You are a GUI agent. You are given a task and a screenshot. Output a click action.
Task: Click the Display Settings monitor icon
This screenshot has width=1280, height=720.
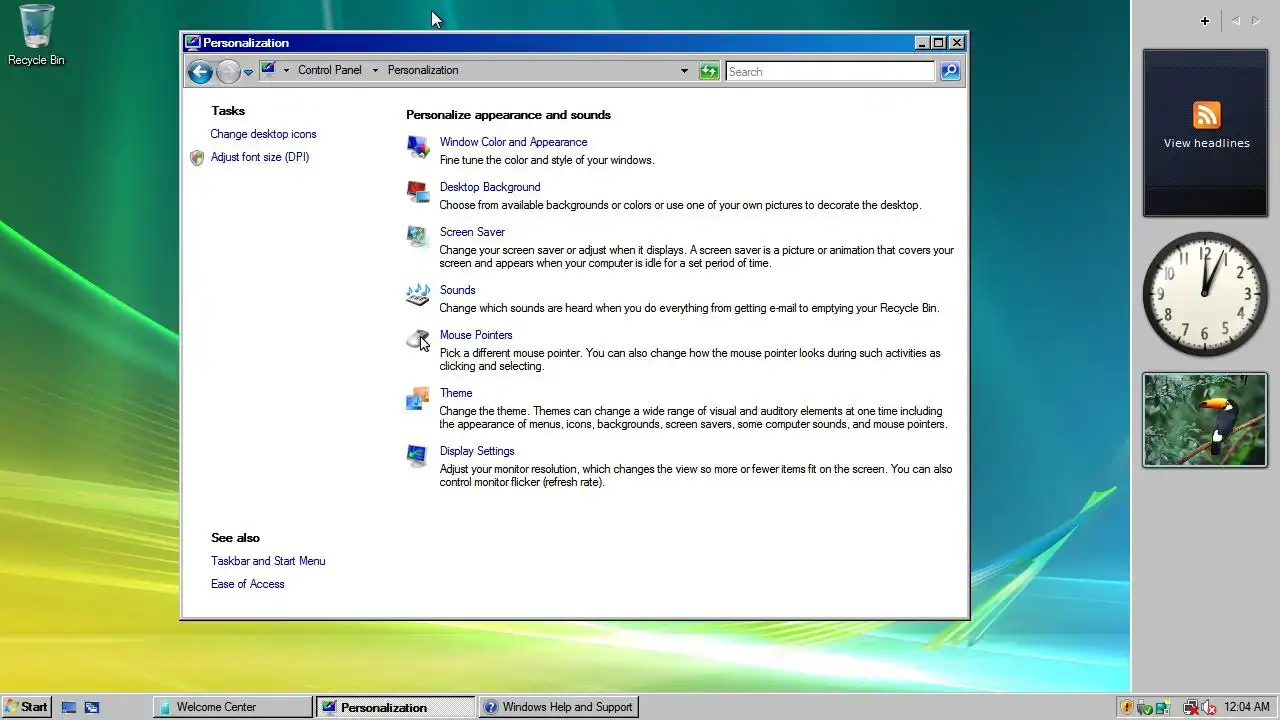[418, 456]
